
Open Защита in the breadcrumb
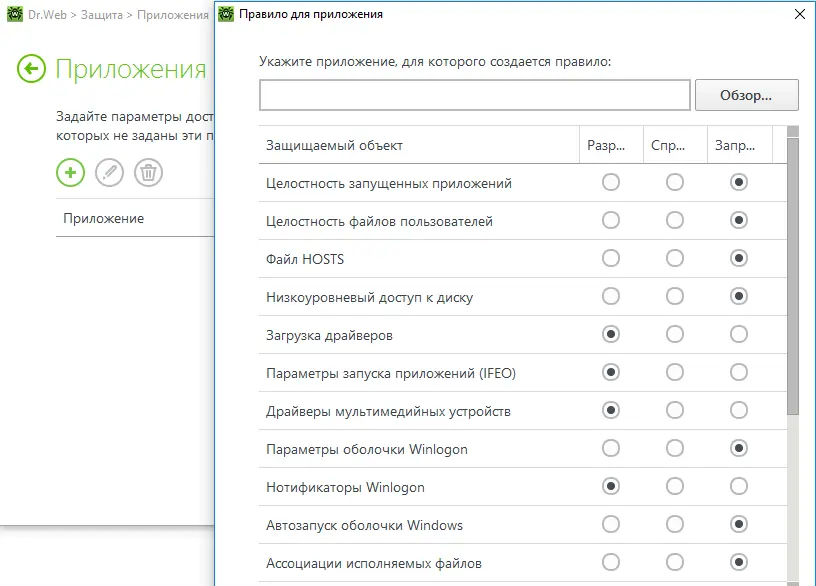coord(101,15)
